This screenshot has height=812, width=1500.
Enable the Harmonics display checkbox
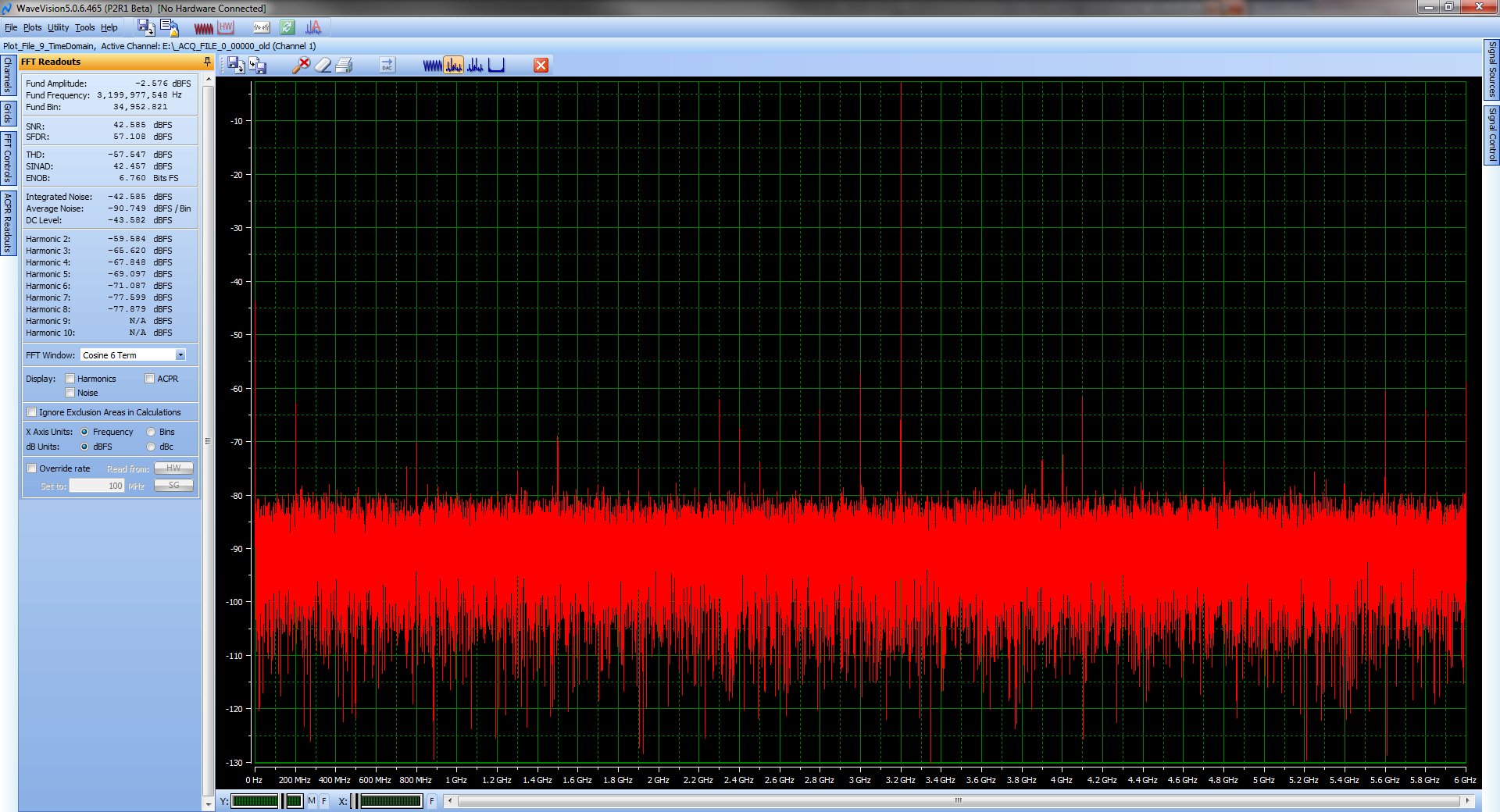pos(70,379)
